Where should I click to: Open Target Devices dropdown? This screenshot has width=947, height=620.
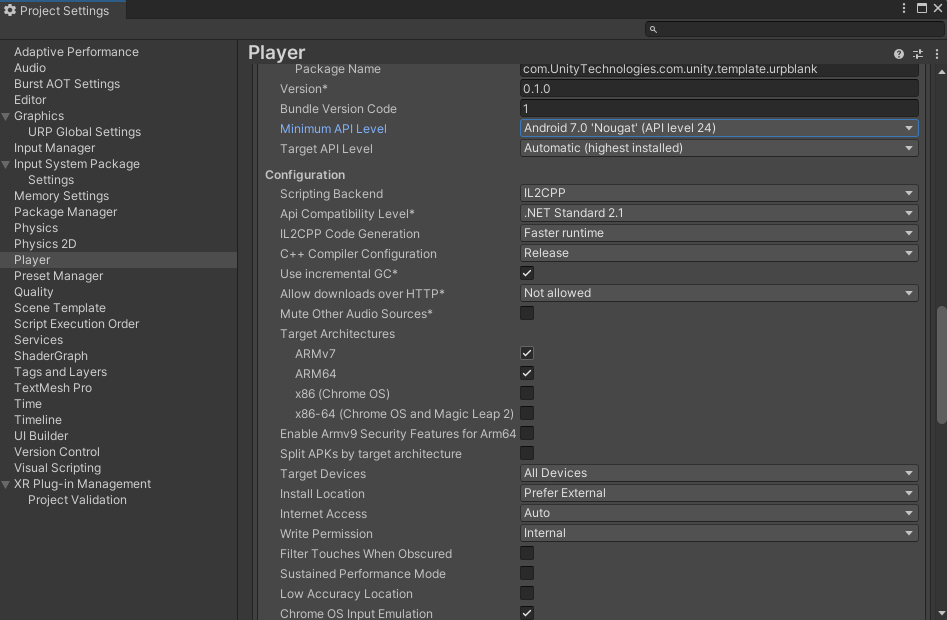(719, 473)
